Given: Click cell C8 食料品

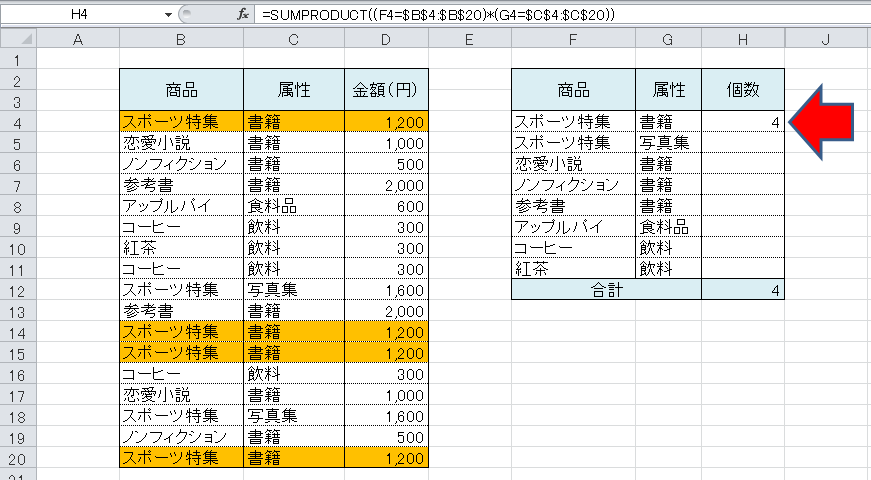Looking at the screenshot, I should [294, 206].
